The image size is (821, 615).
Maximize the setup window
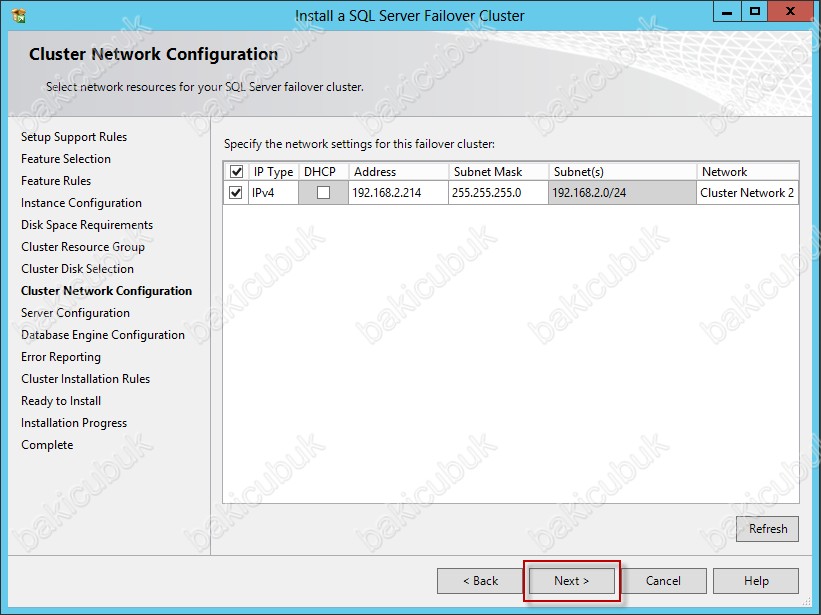(755, 12)
